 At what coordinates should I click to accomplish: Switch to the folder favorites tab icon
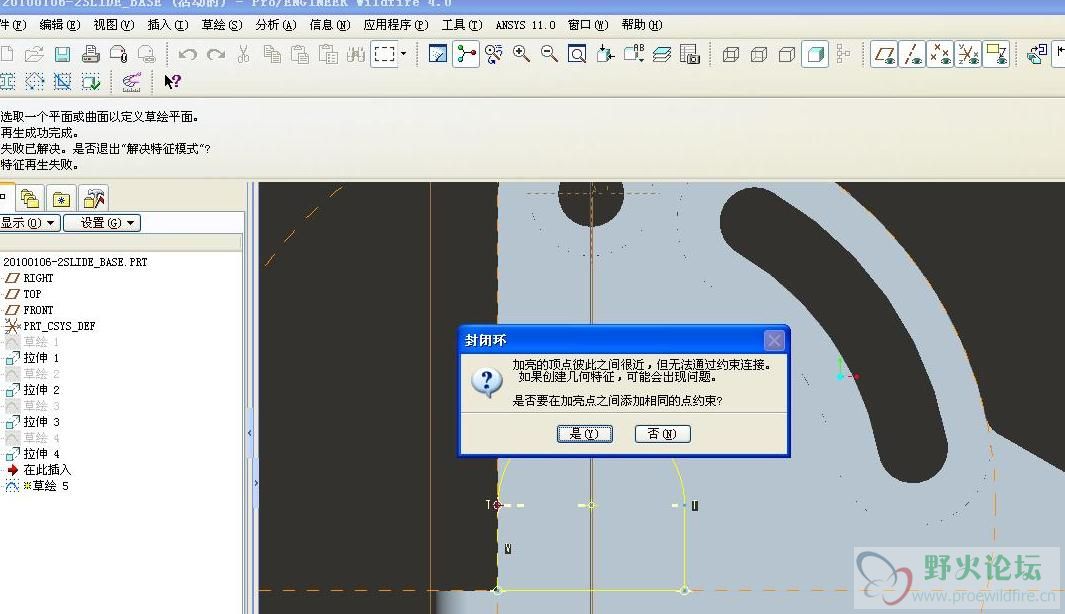click(61, 198)
